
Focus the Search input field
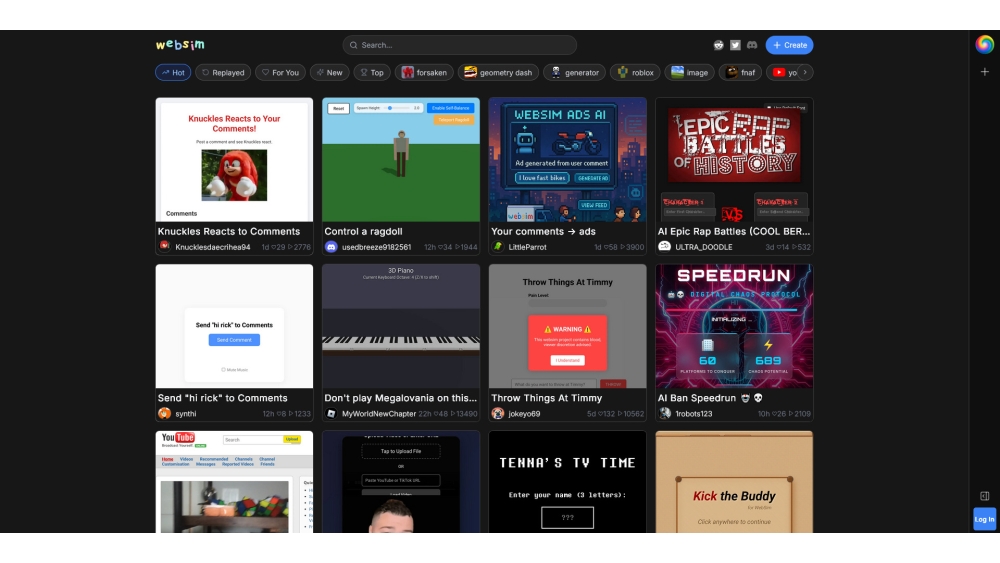pyautogui.click(x=459, y=45)
